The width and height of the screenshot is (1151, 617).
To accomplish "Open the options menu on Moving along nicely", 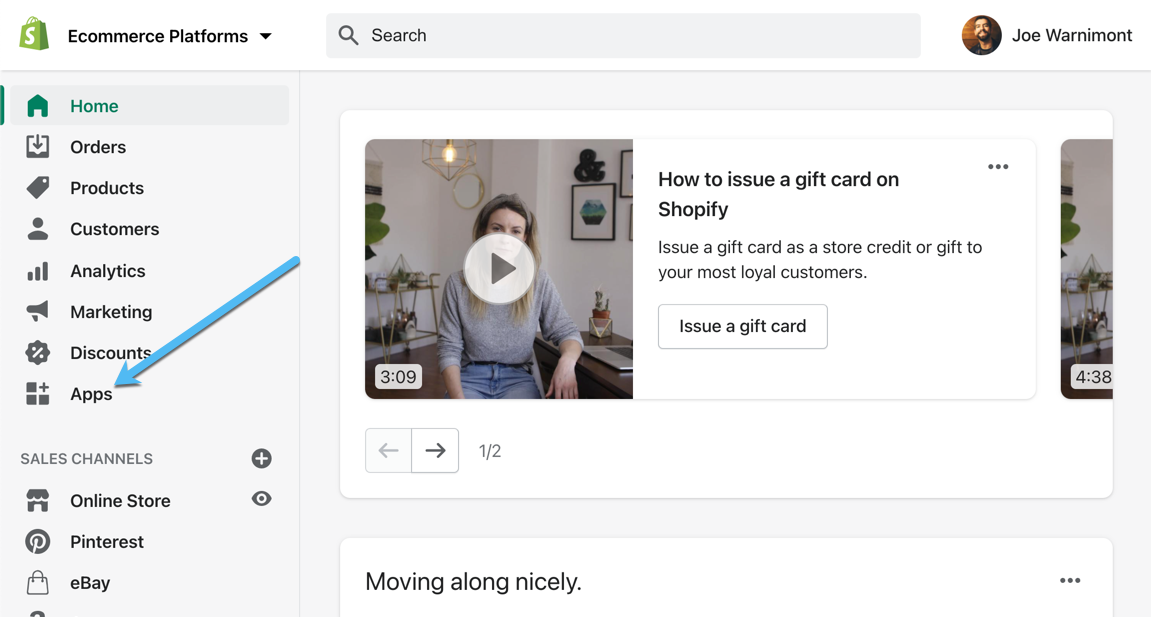I will click(1069, 580).
